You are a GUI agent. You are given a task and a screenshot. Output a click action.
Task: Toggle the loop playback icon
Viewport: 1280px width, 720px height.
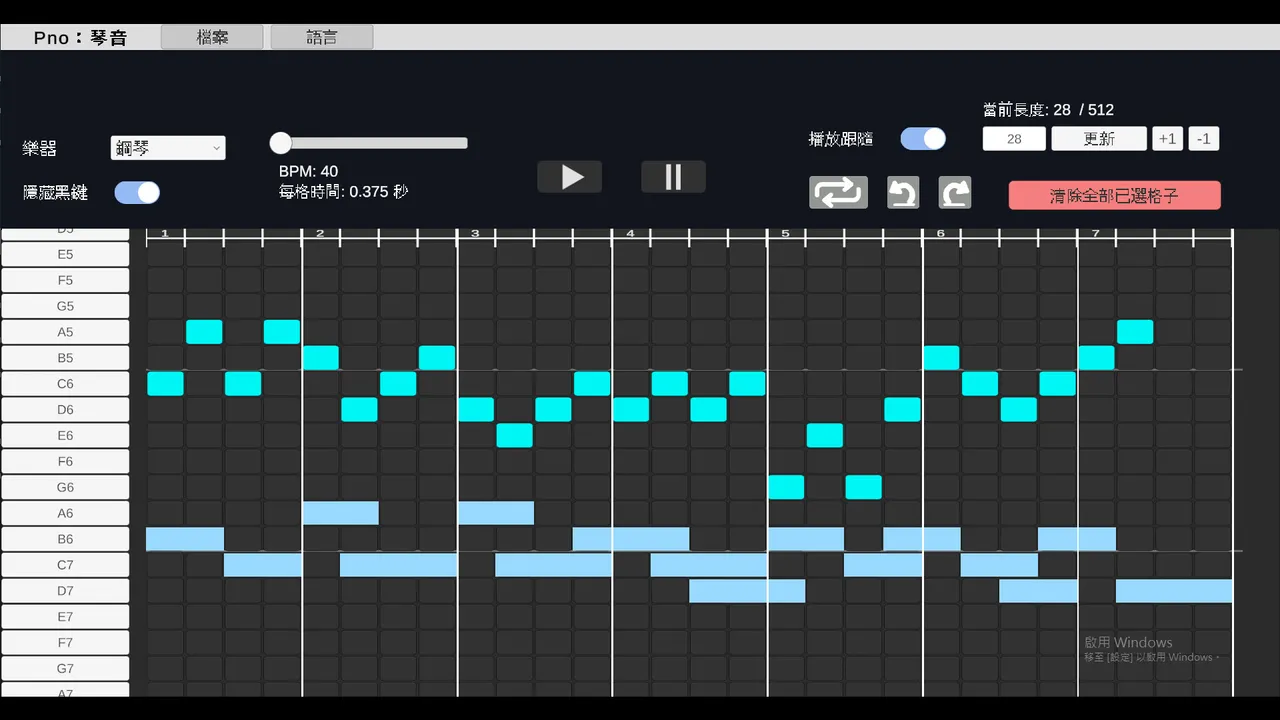tap(838, 192)
